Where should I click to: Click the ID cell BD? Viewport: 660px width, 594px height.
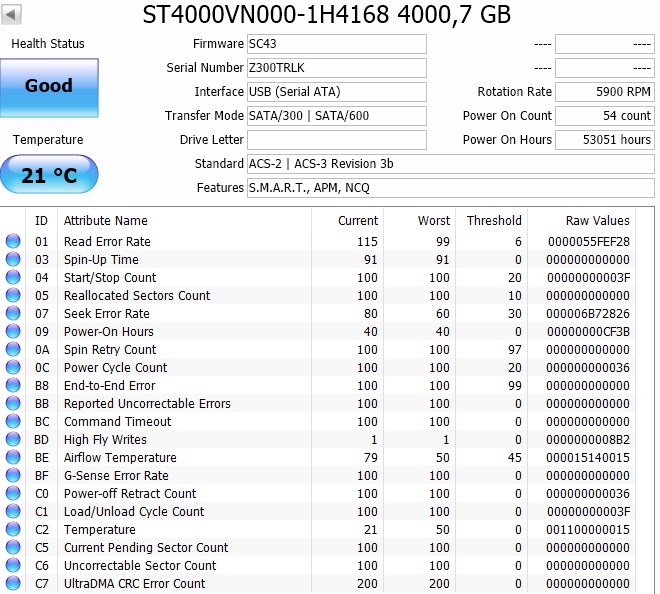tap(41, 440)
